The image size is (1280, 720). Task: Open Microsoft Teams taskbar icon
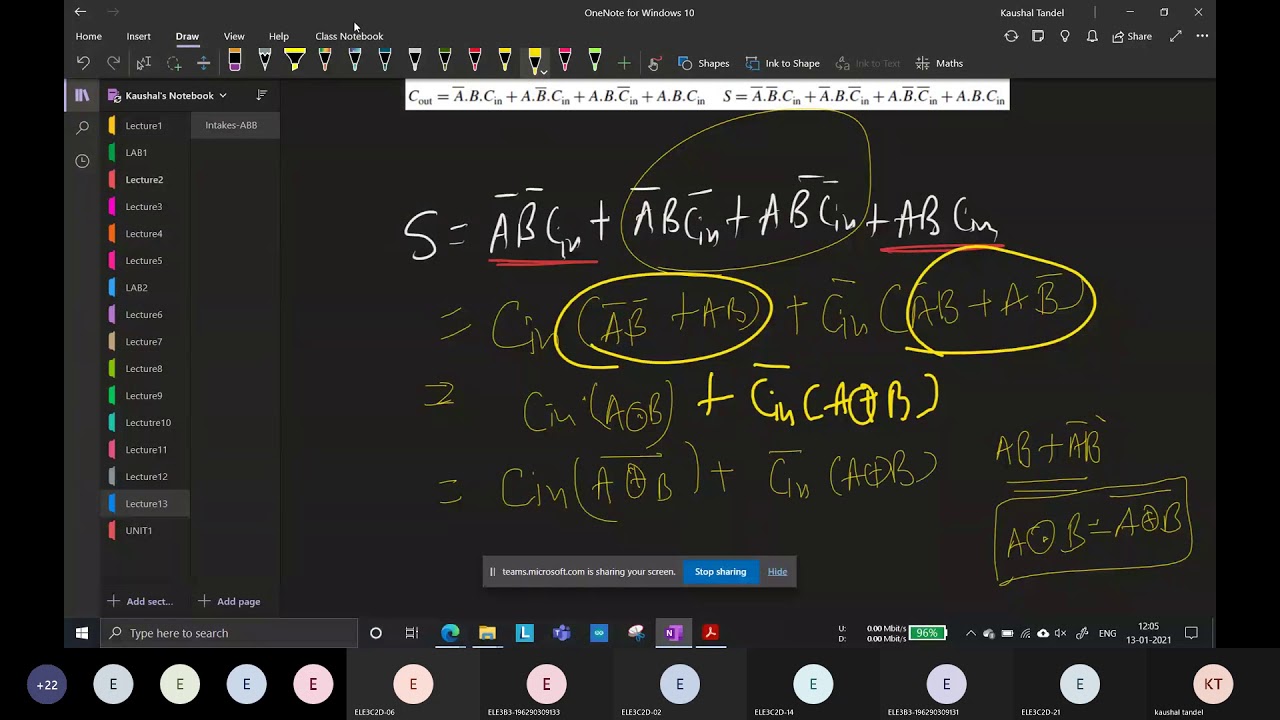562,633
